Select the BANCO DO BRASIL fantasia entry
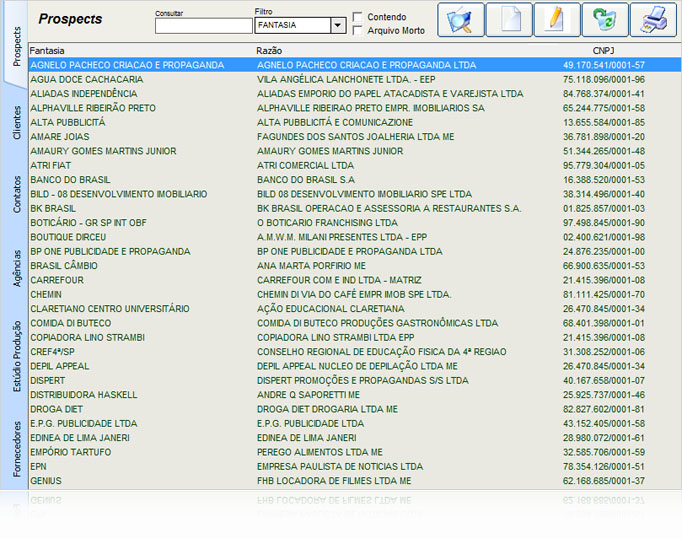The image size is (682, 539). click(70, 180)
